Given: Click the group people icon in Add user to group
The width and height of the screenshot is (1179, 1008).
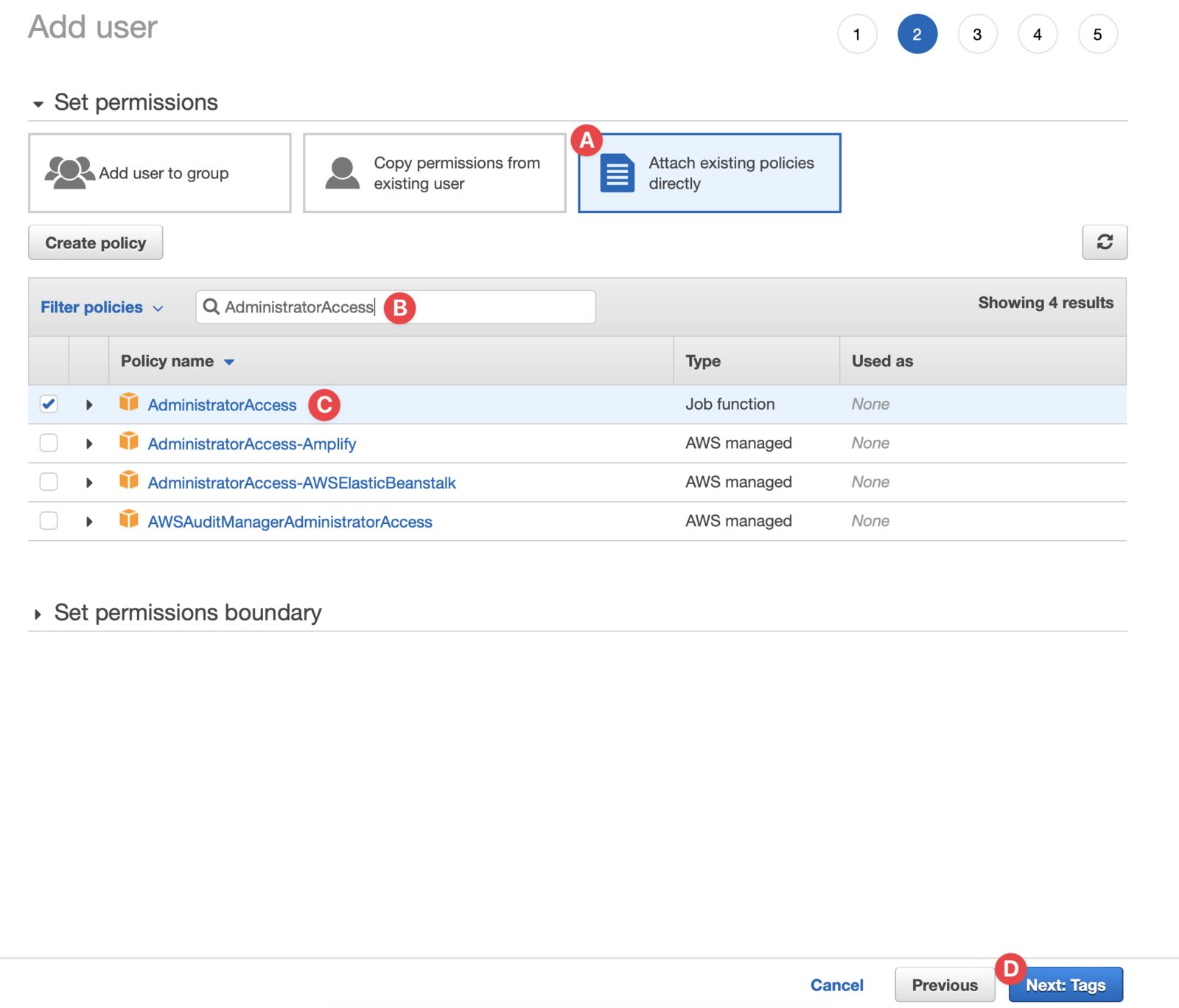Looking at the screenshot, I should (x=69, y=172).
